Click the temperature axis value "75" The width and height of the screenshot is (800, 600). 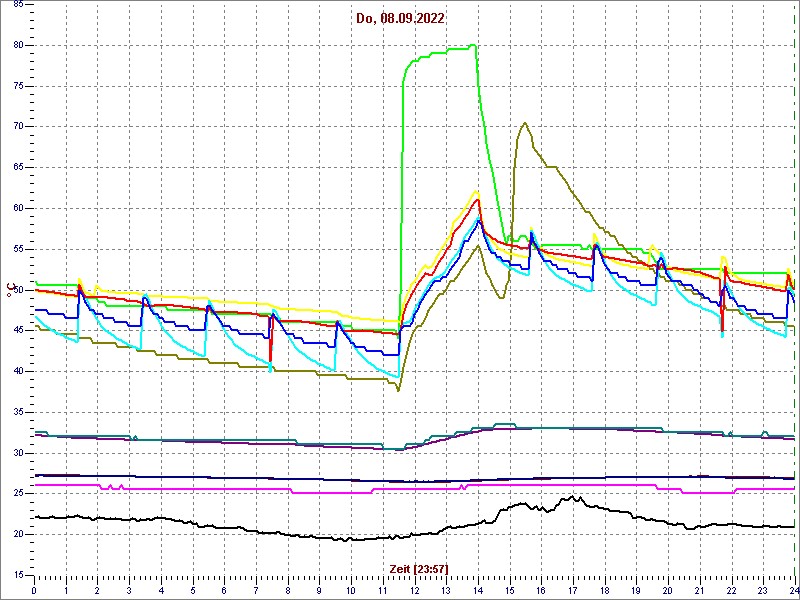point(16,86)
